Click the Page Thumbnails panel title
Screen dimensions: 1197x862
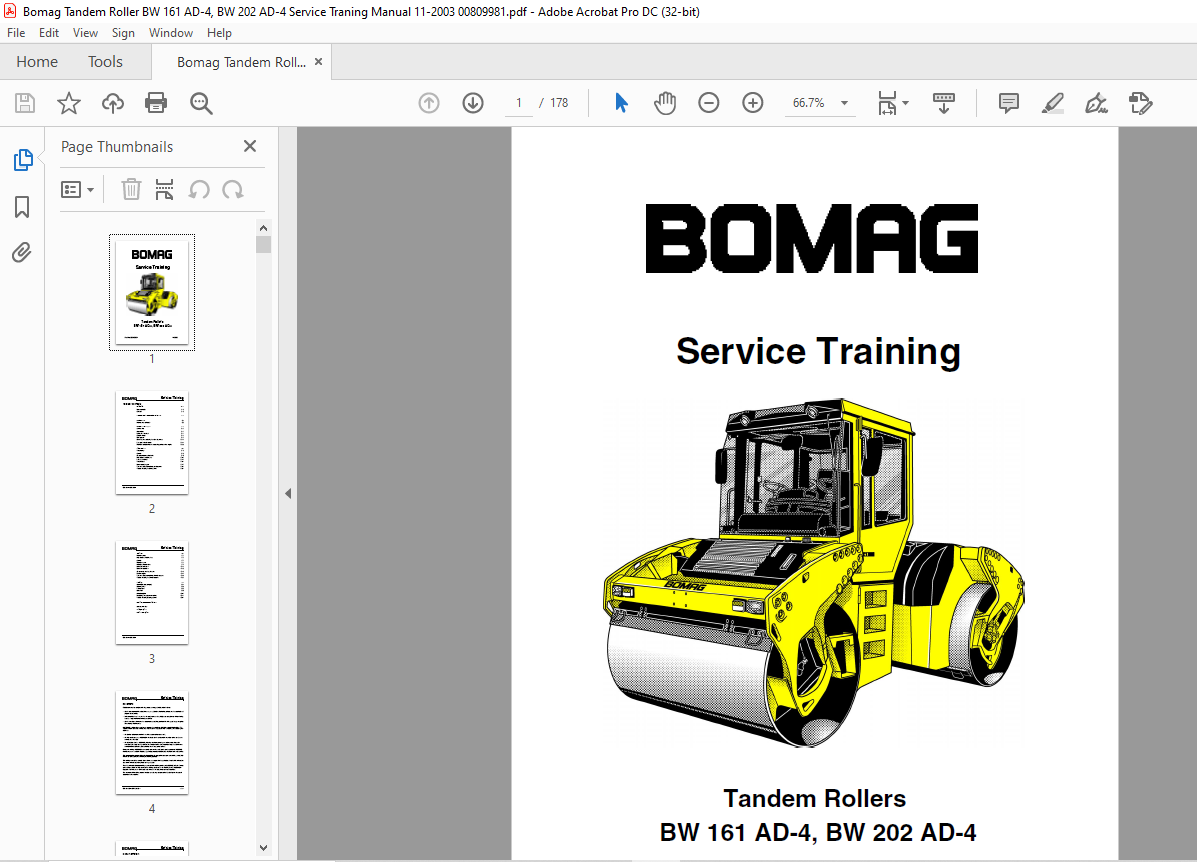click(117, 147)
